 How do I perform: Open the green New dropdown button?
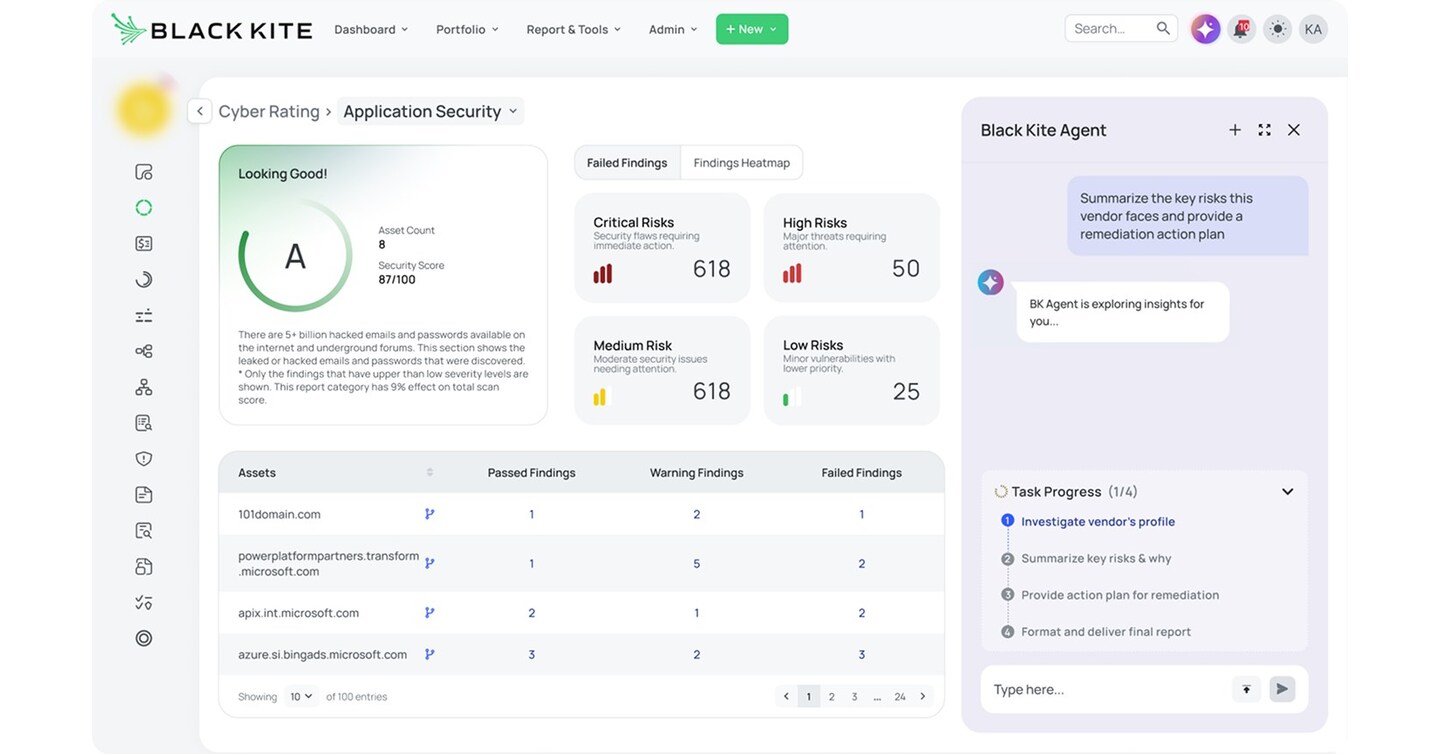click(x=752, y=29)
